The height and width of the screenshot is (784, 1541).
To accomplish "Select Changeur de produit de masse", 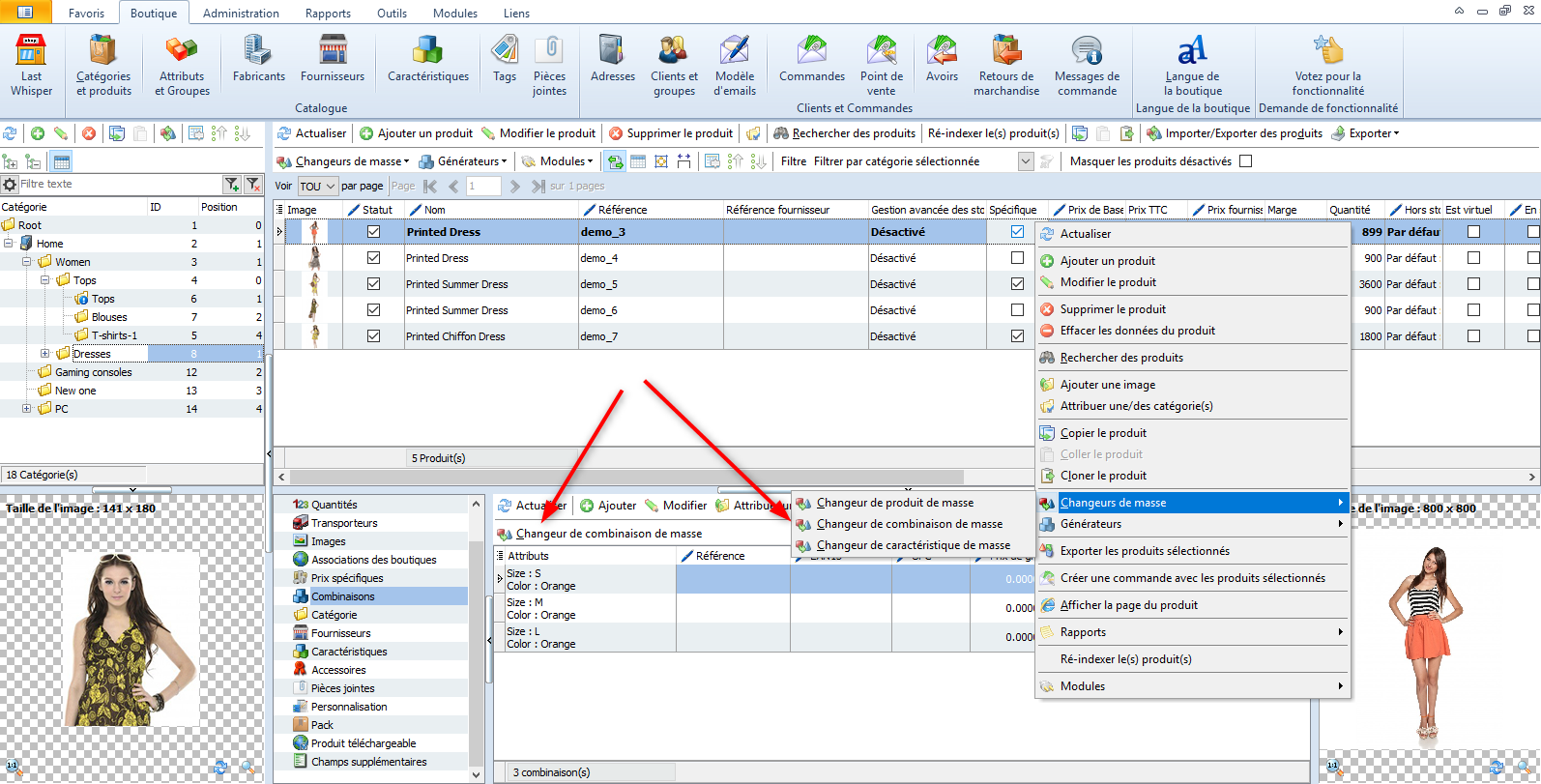I will [x=895, y=503].
